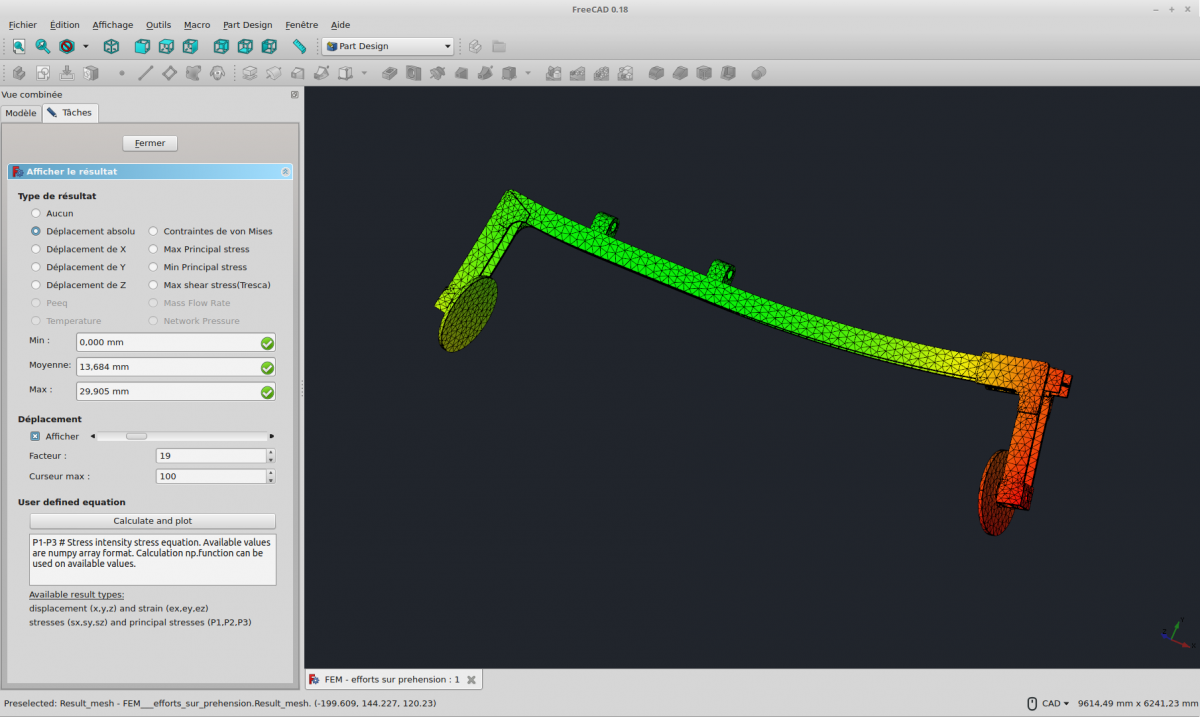Open the Part Design workbench dropdown
Viewport: 1200px width, 717px height.
(388, 46)
